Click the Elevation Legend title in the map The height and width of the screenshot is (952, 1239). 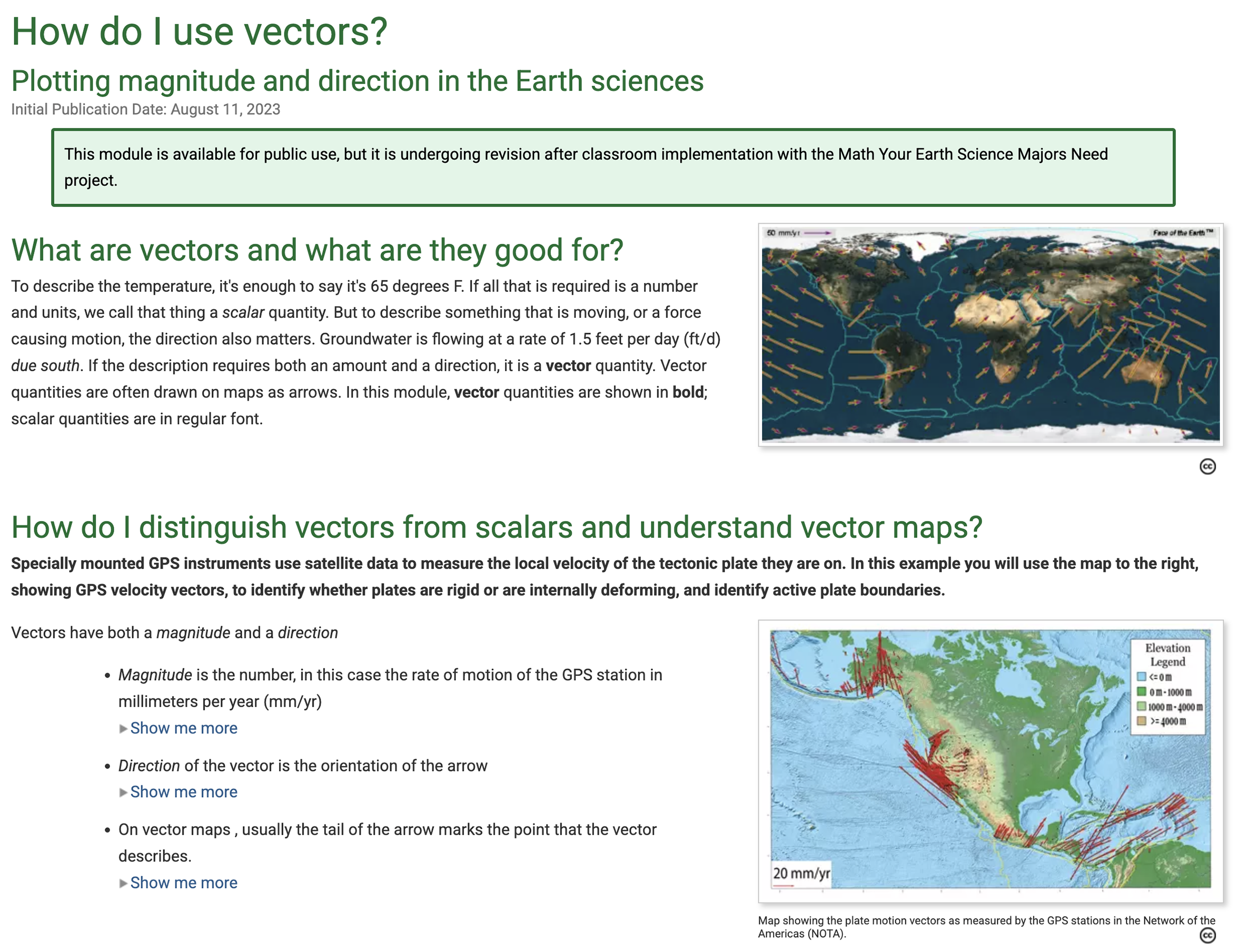(x=1167, y=655)
